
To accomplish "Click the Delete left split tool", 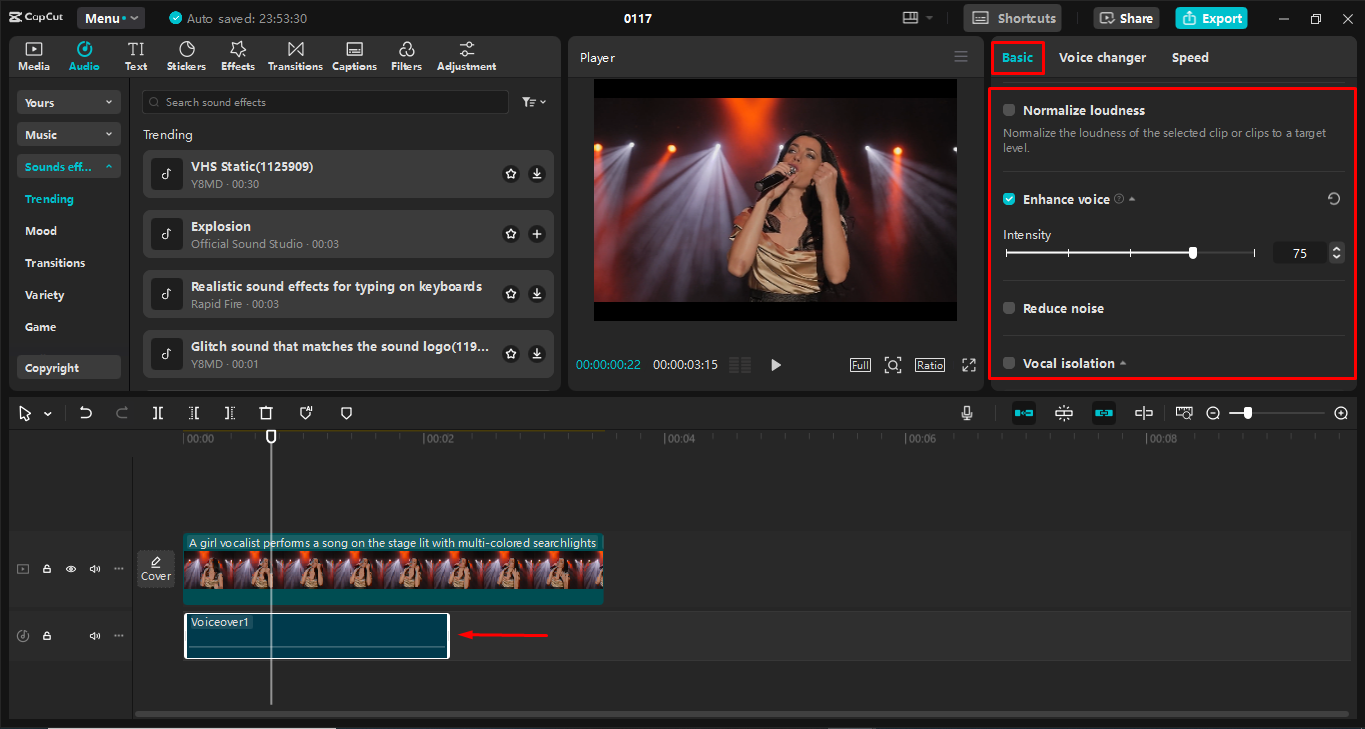I will pos(194,413).
